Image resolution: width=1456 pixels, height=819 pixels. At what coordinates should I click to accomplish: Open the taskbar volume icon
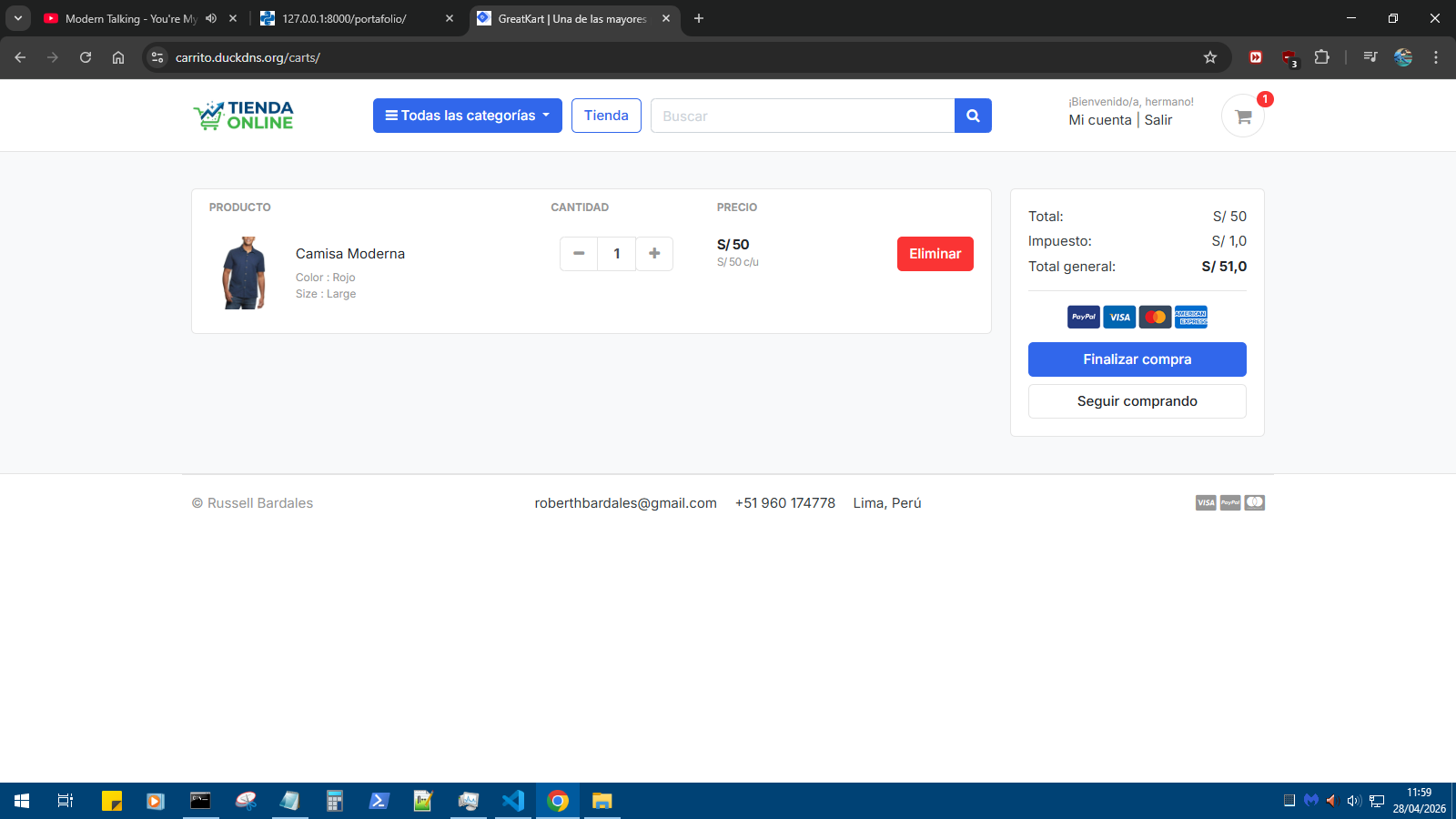point(1353,801)
